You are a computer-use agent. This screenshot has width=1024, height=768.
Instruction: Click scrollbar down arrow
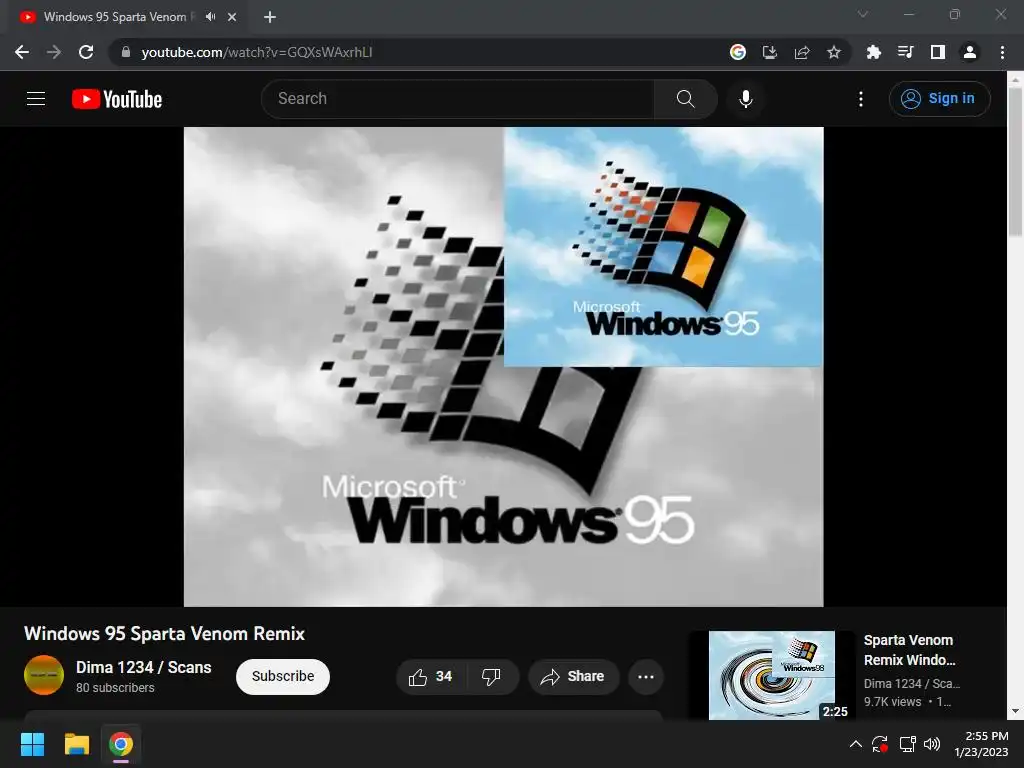coord(1015,711)
